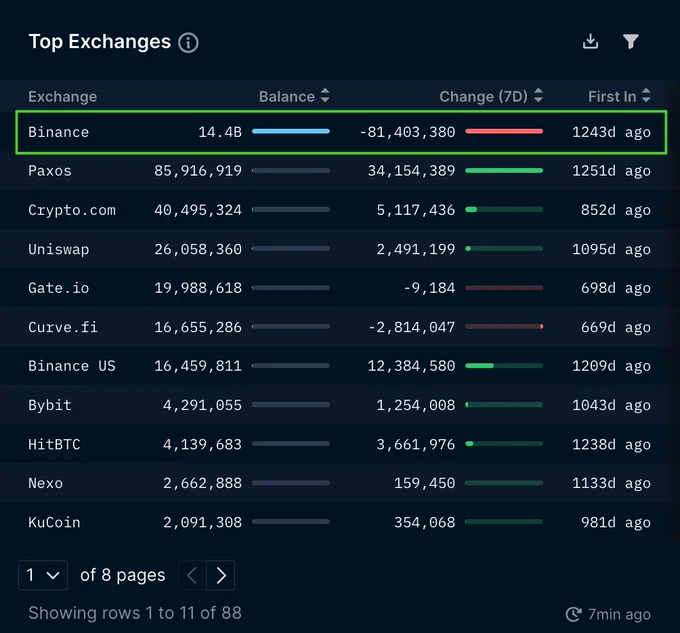This screenshot has height=633, width=680.
Task: Click HitBTC balance 4,139,683
Action: coord(203,444)
